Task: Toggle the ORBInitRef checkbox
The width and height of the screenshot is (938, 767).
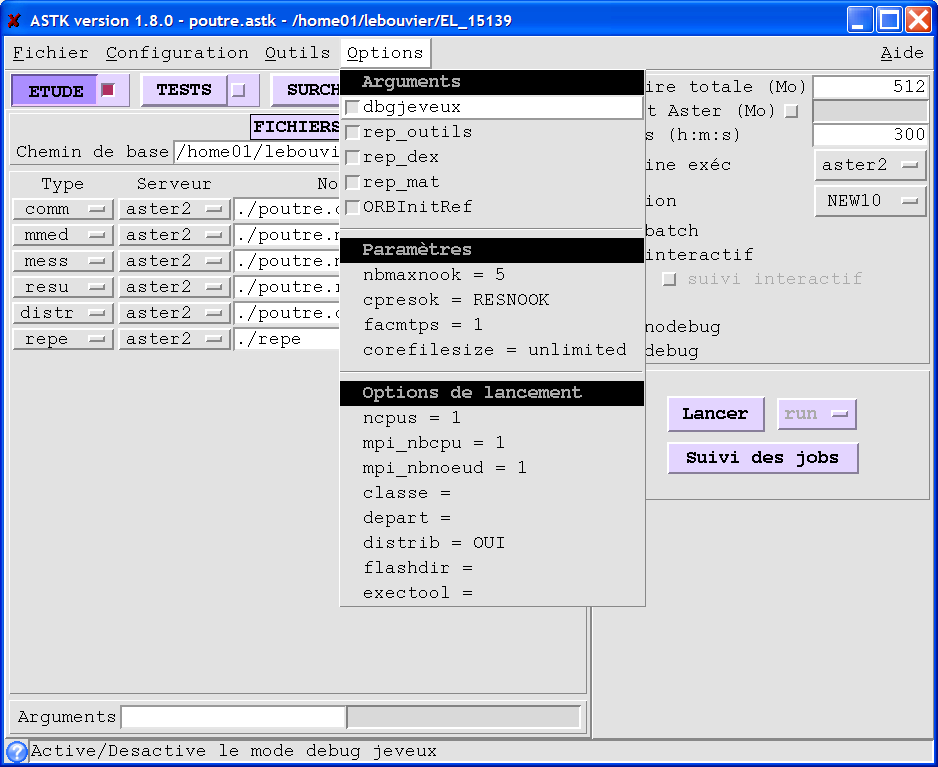Action: click(x=352, y=207)
